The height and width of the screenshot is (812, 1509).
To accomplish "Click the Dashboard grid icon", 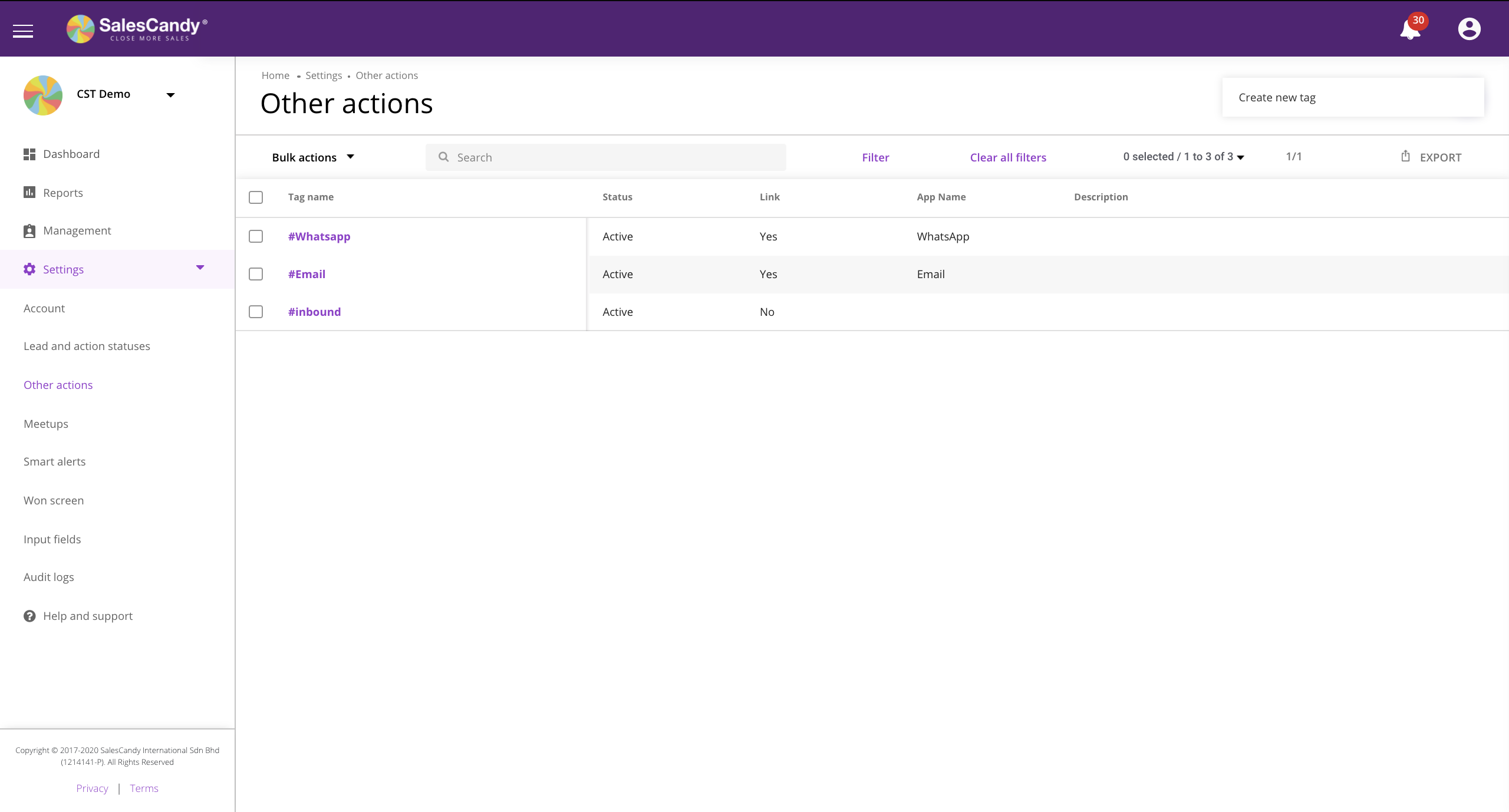I will coord(29,154).
